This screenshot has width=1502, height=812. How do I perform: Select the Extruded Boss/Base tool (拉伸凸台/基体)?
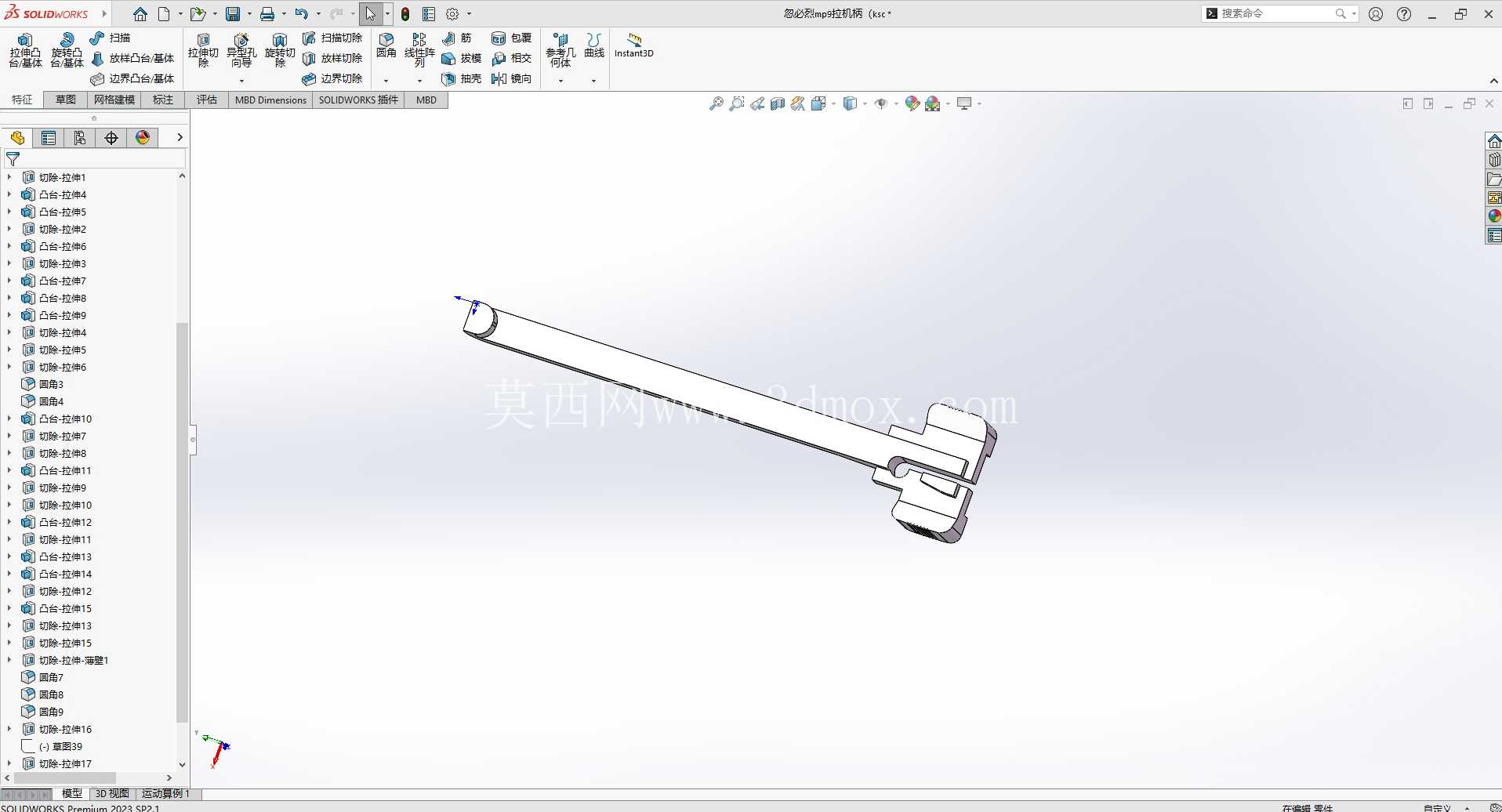tap(25, 50)
